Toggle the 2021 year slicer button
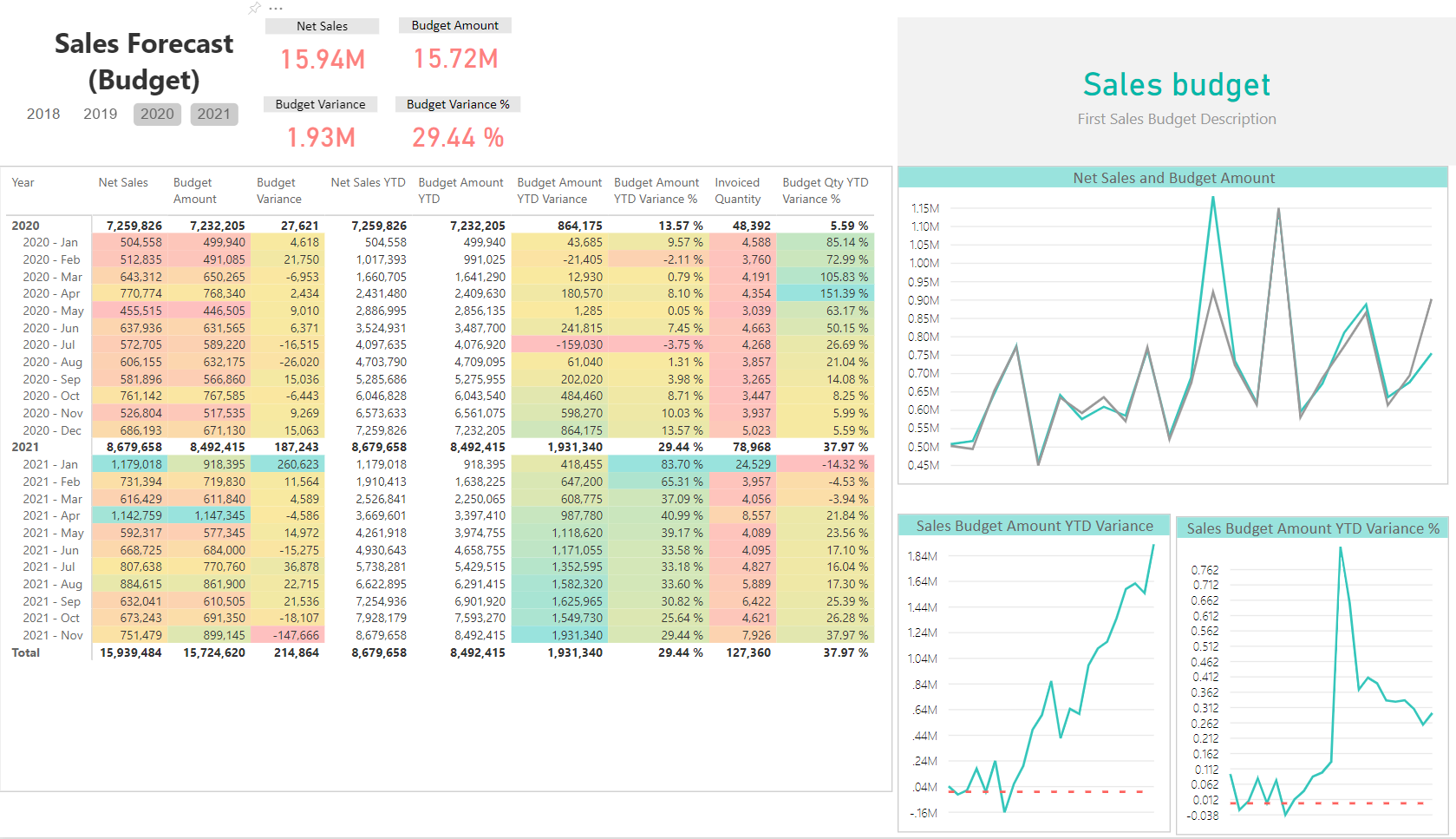 (x=213, y=114)
